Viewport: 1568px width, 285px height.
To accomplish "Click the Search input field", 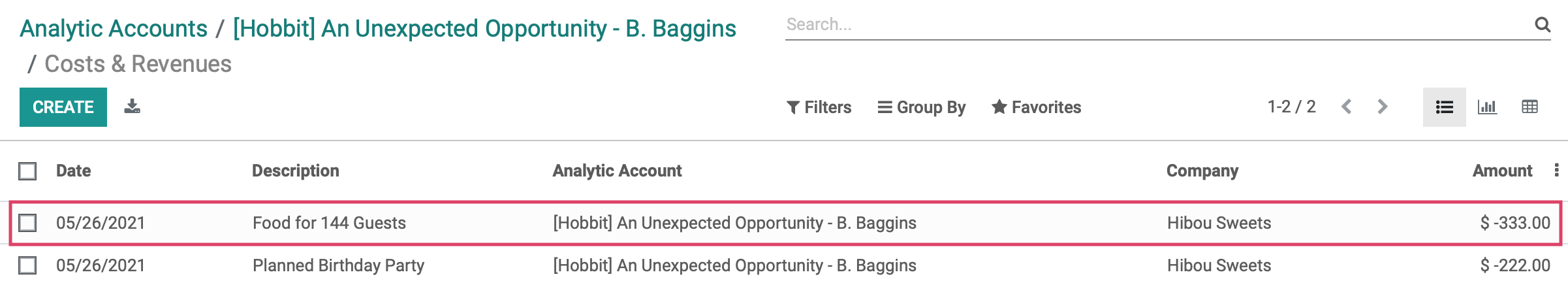I will [1159, 25].
